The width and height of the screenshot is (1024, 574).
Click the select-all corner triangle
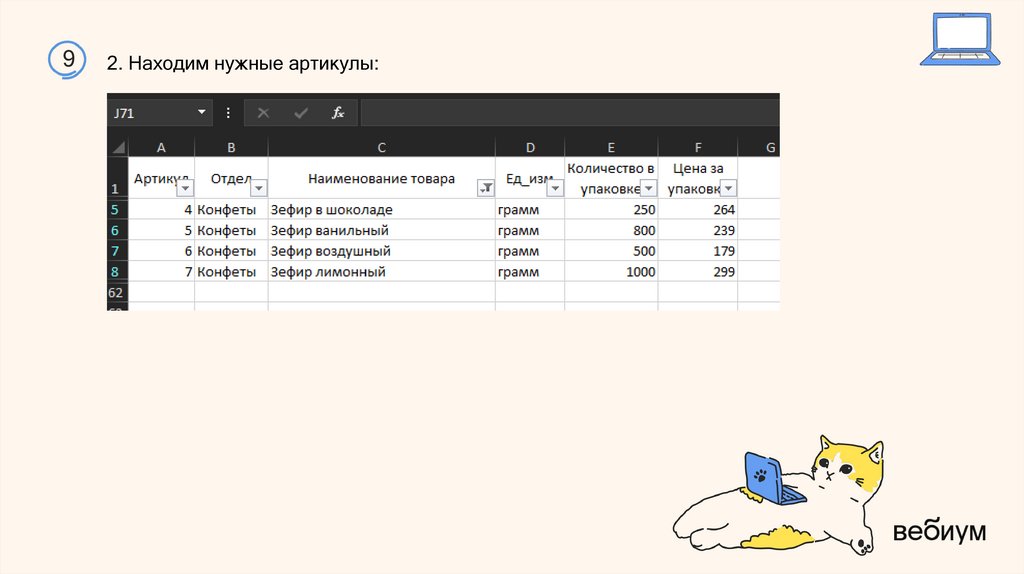coord(118,147)
